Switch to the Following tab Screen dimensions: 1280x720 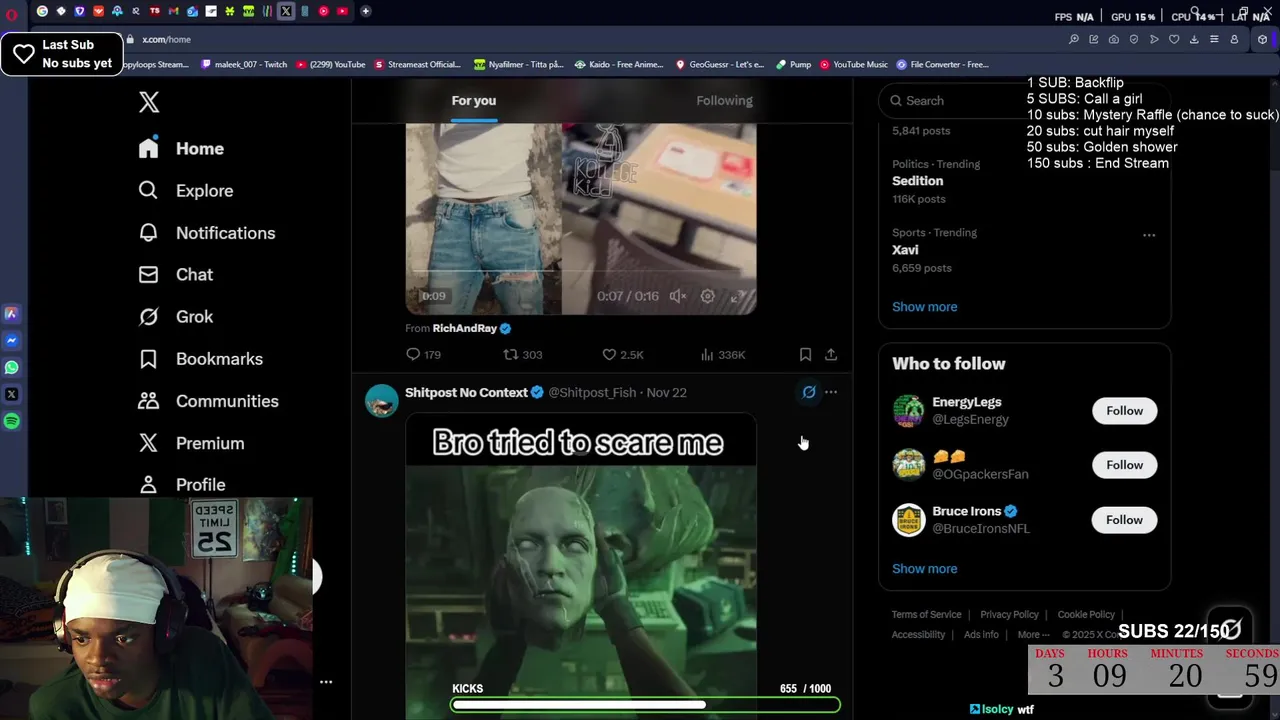click(x=724, y=100)
